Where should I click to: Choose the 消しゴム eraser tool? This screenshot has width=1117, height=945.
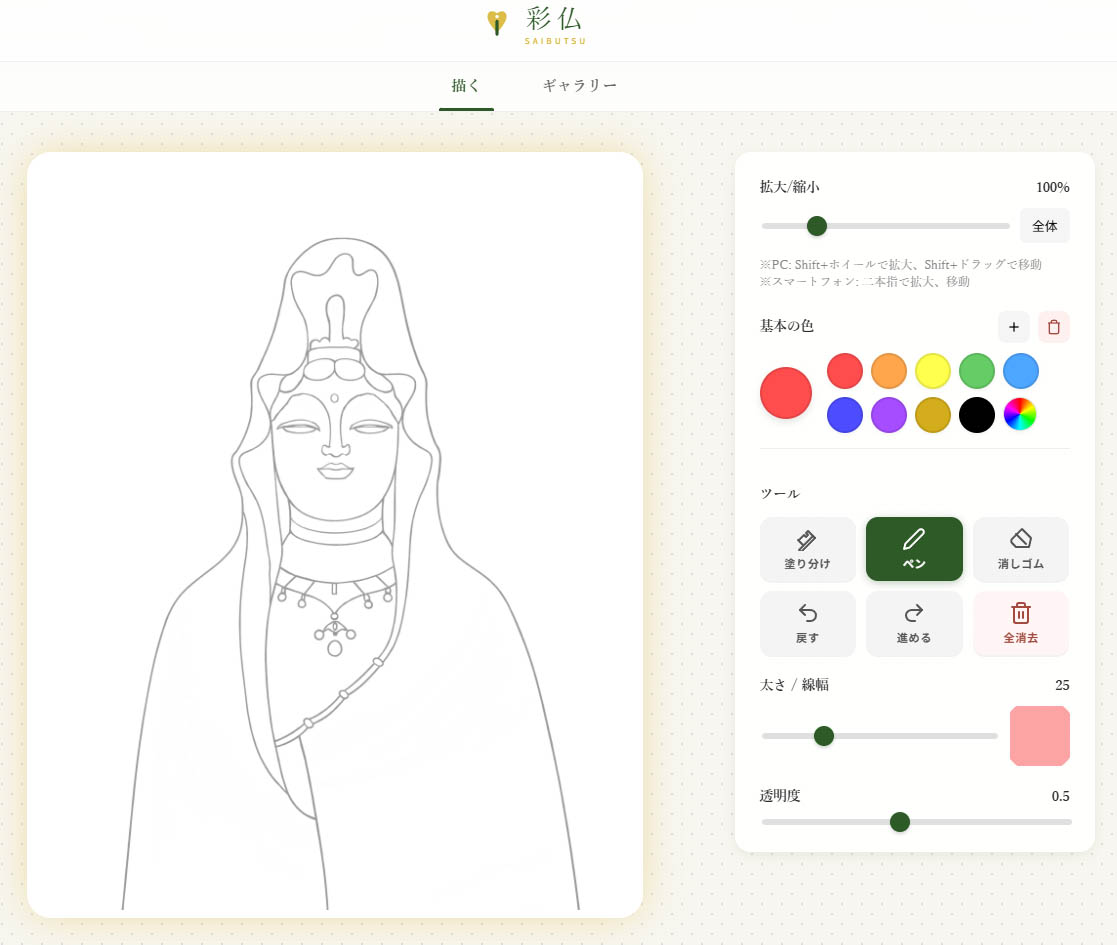tap(1020, 549)
